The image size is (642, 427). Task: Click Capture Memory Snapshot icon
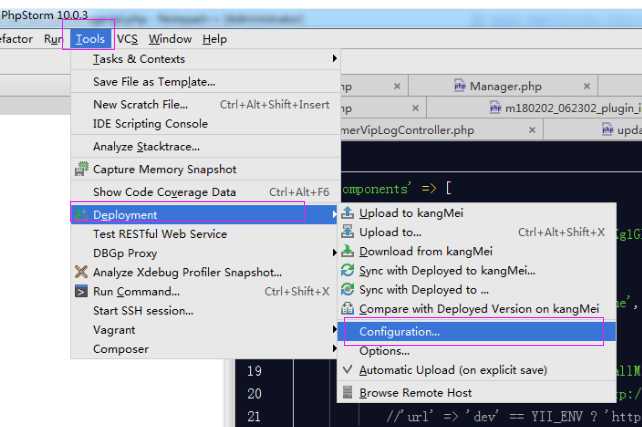coord(81,169)
